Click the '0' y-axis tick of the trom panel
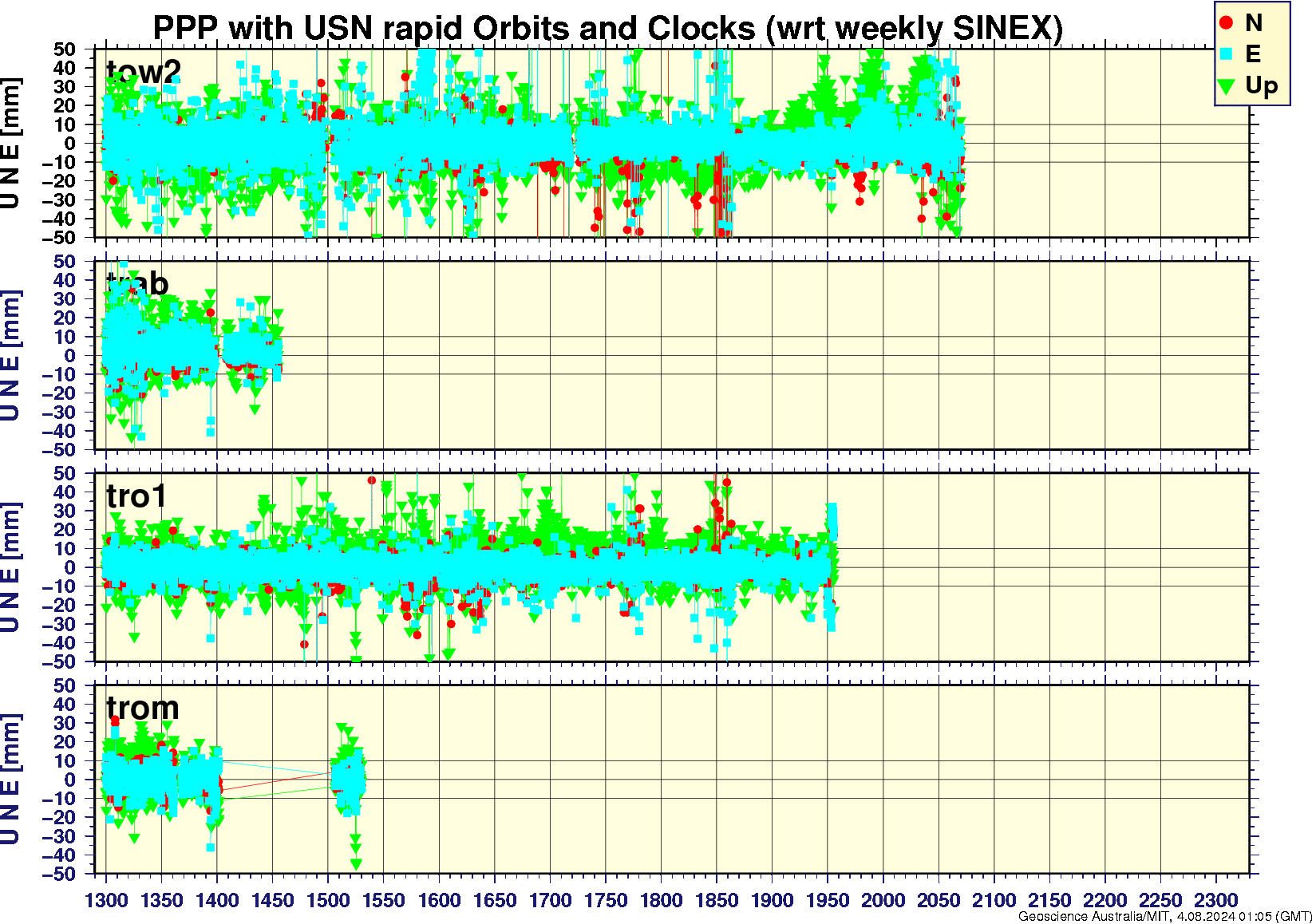 pos(71,780)
